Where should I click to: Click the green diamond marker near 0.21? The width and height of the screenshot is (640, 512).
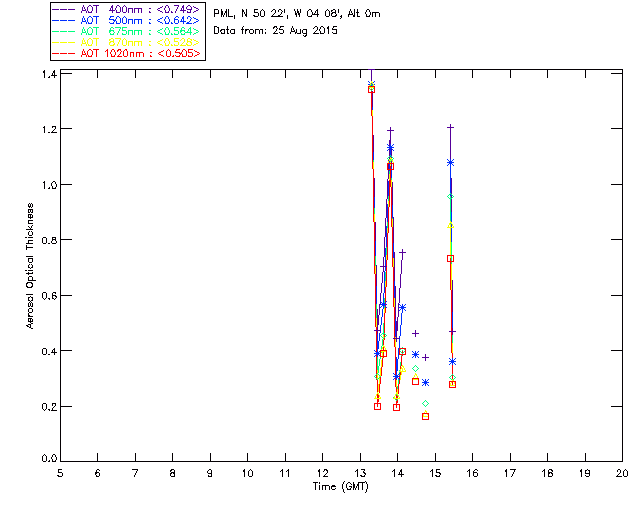(426, 404)
